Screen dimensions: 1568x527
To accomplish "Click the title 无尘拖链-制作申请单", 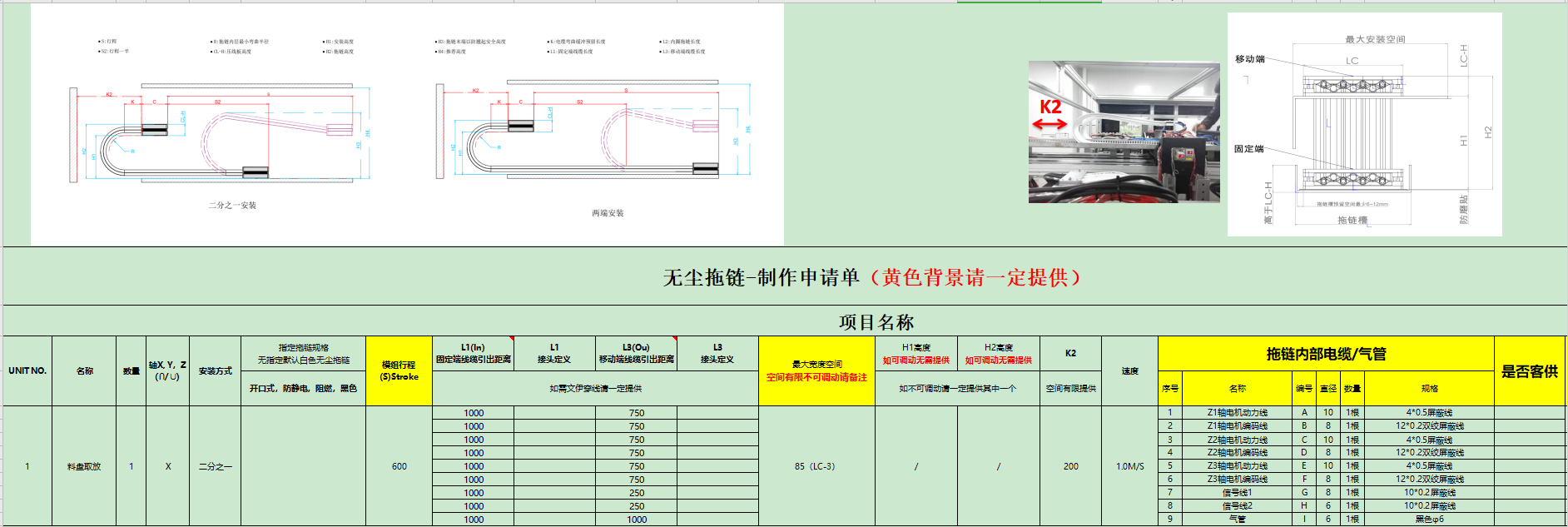I will pyautogui.click(x=761, y=277).
